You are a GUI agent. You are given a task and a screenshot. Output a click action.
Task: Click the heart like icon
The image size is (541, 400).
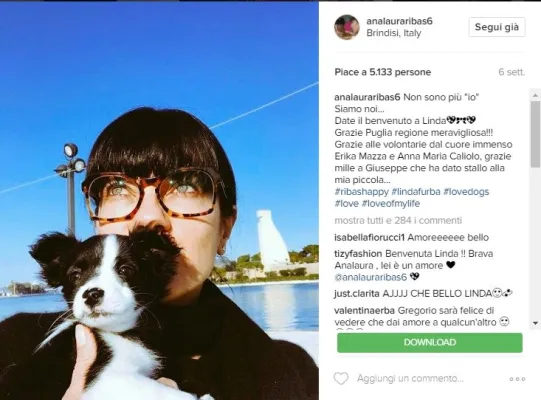[x=341, y=379]
